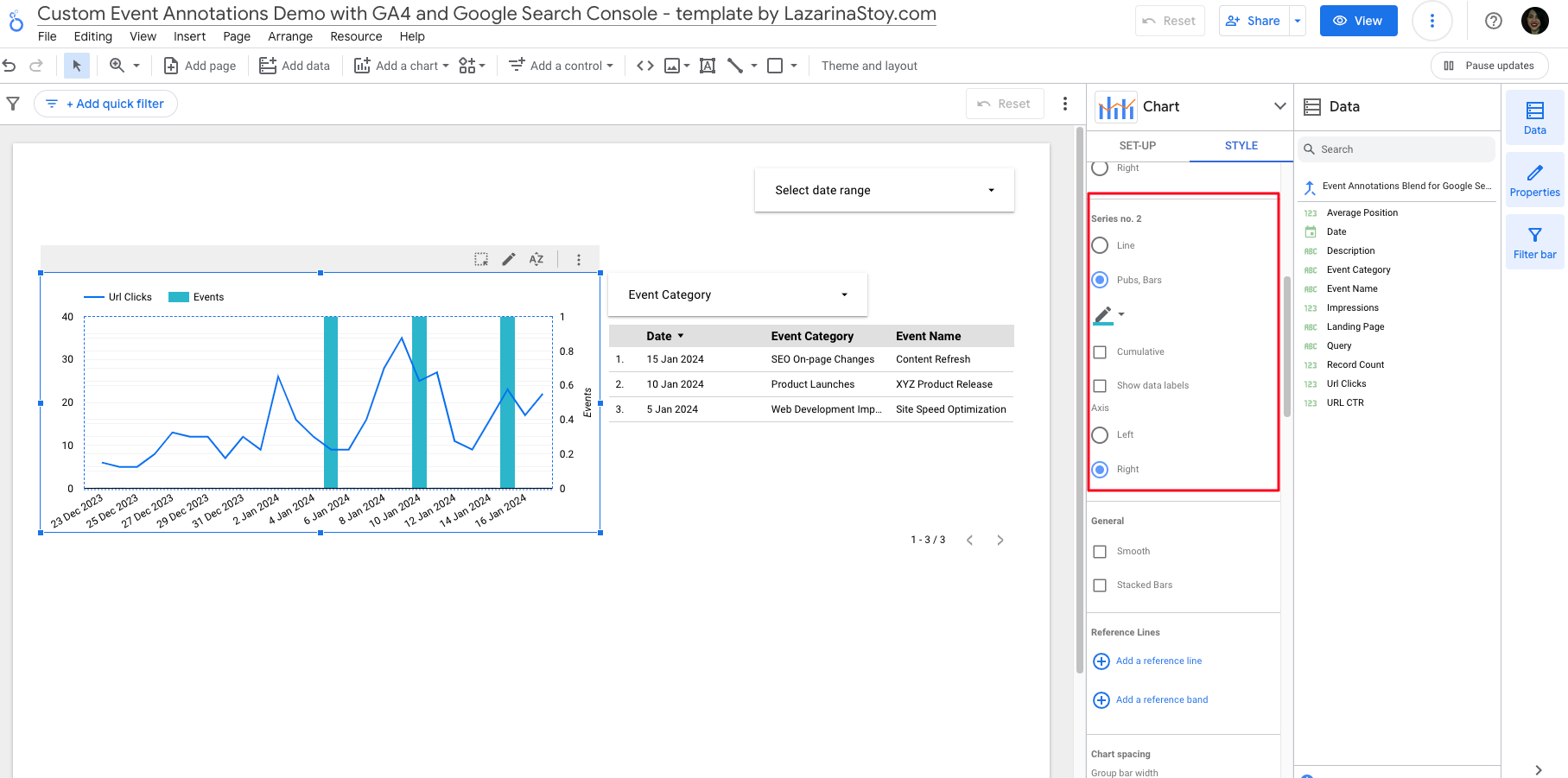Open the Add a chart tool
1568x778 pixels.
pos(364,65)
